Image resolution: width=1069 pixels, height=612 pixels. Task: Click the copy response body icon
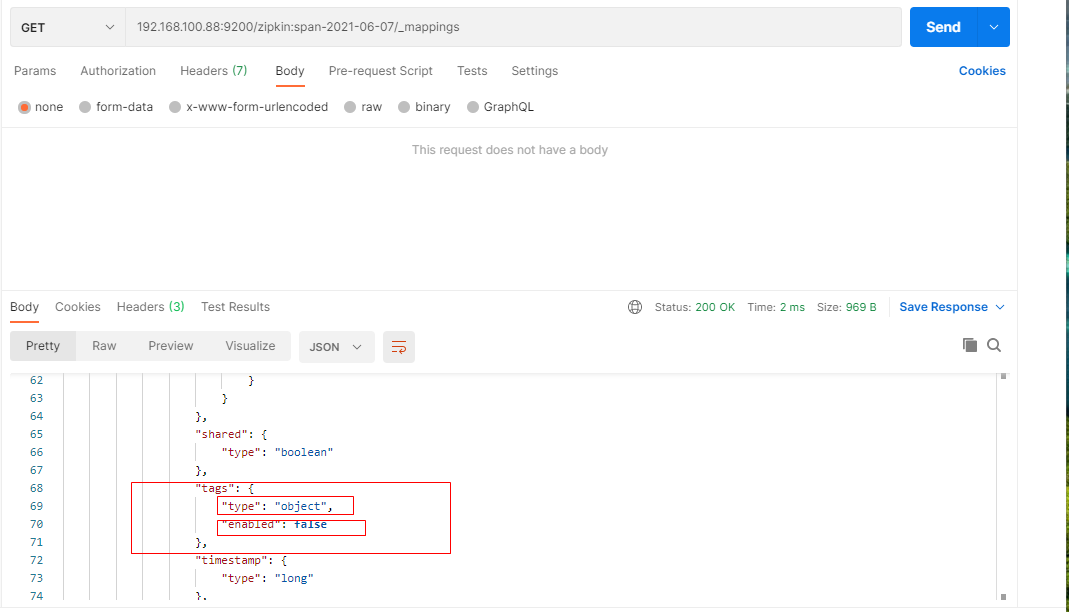969,344
